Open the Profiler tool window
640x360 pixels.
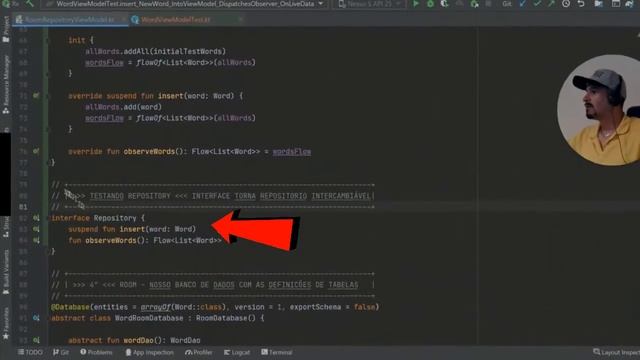click(x=198, y=352)
